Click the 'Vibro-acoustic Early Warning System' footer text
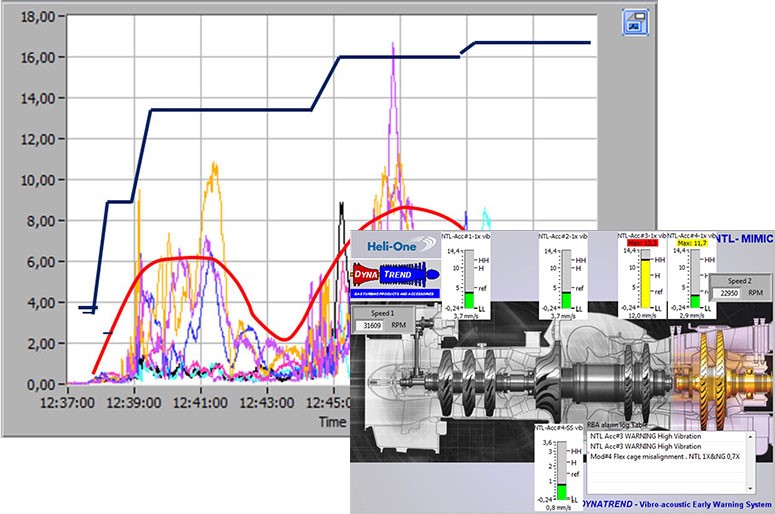Screen dimensions: 775x514 click(x=705, y=504)
